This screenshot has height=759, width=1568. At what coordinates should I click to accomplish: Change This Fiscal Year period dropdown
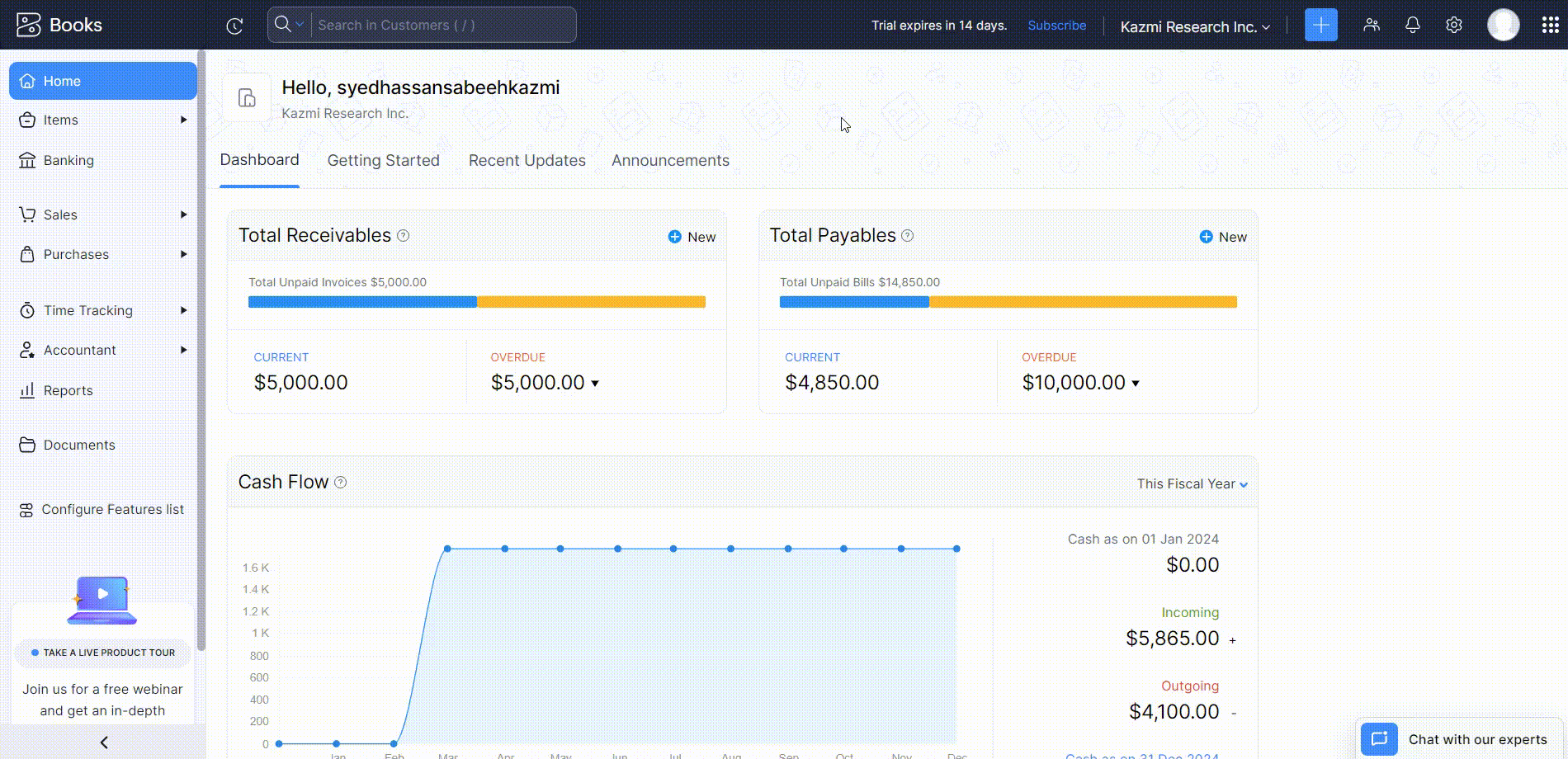tap(1192, 484)
